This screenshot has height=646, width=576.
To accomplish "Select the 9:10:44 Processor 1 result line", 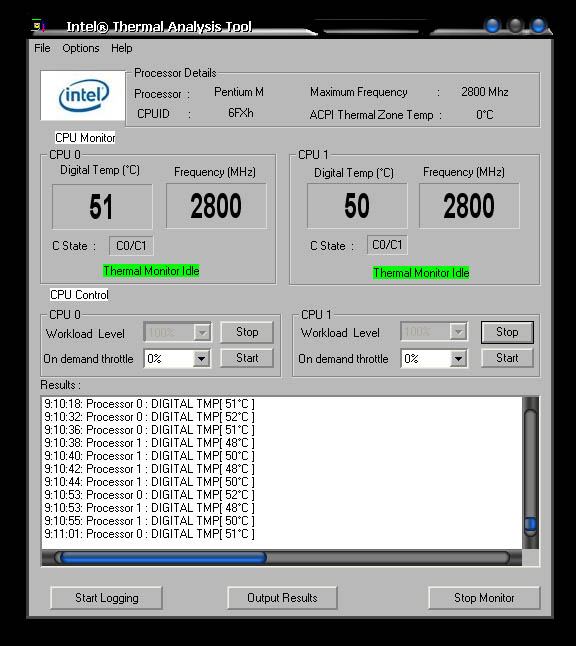I will tap(150, 482).
